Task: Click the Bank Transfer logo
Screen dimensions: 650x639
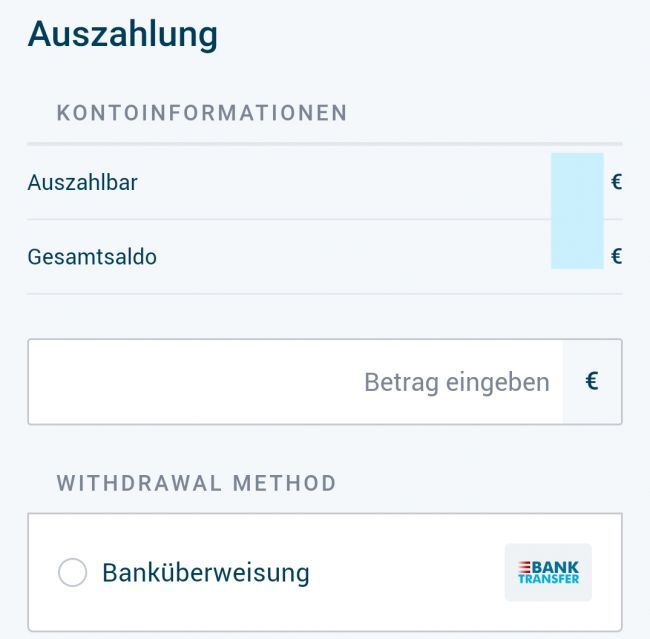Action: (548, 572)
